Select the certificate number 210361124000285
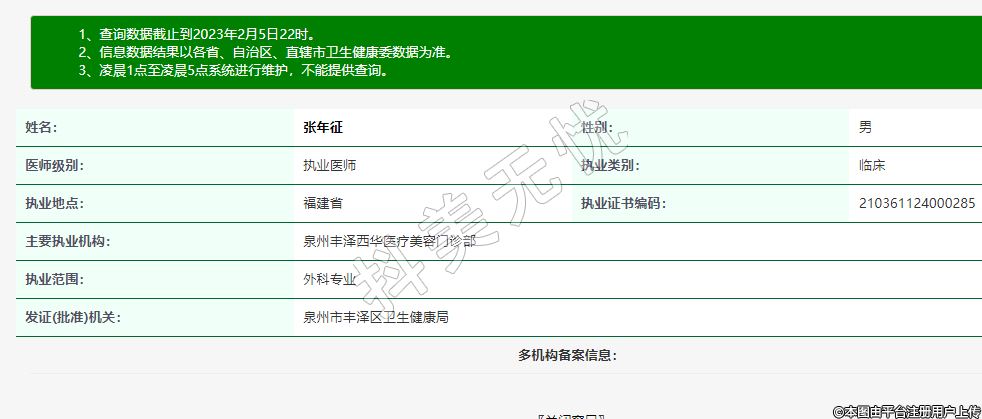 916,203
